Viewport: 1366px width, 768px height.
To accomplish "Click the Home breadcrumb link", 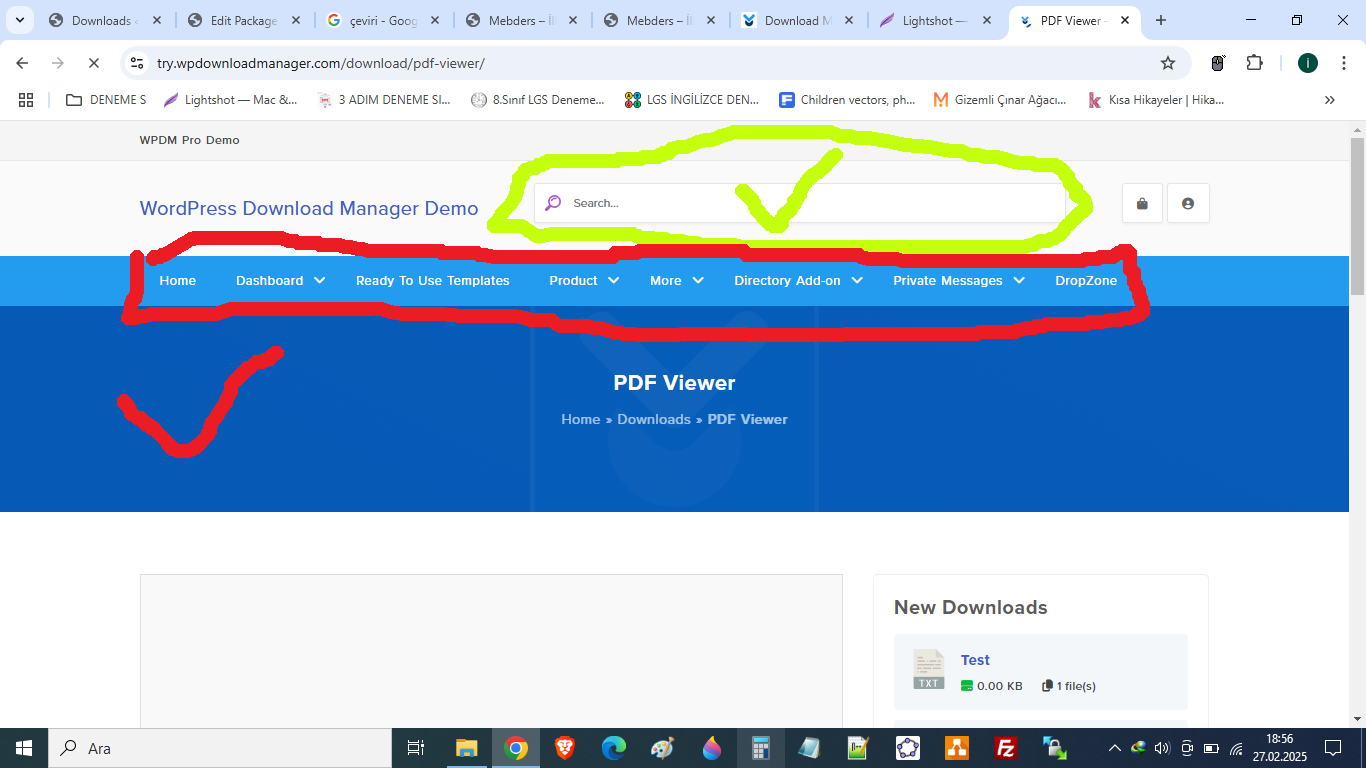I will (x=581, y=419).
